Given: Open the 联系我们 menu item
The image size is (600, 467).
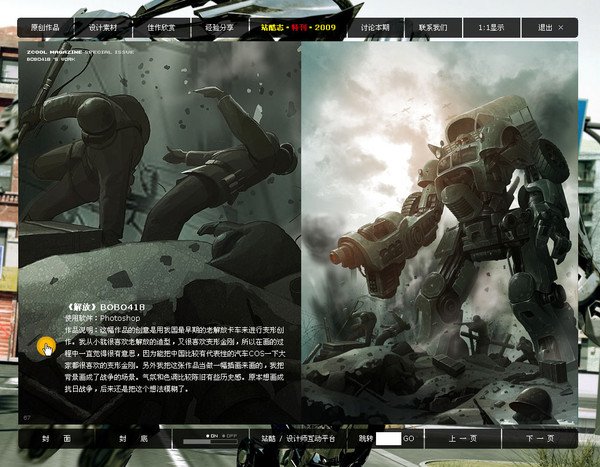Looking at the screenshot, I should point(433,28).
